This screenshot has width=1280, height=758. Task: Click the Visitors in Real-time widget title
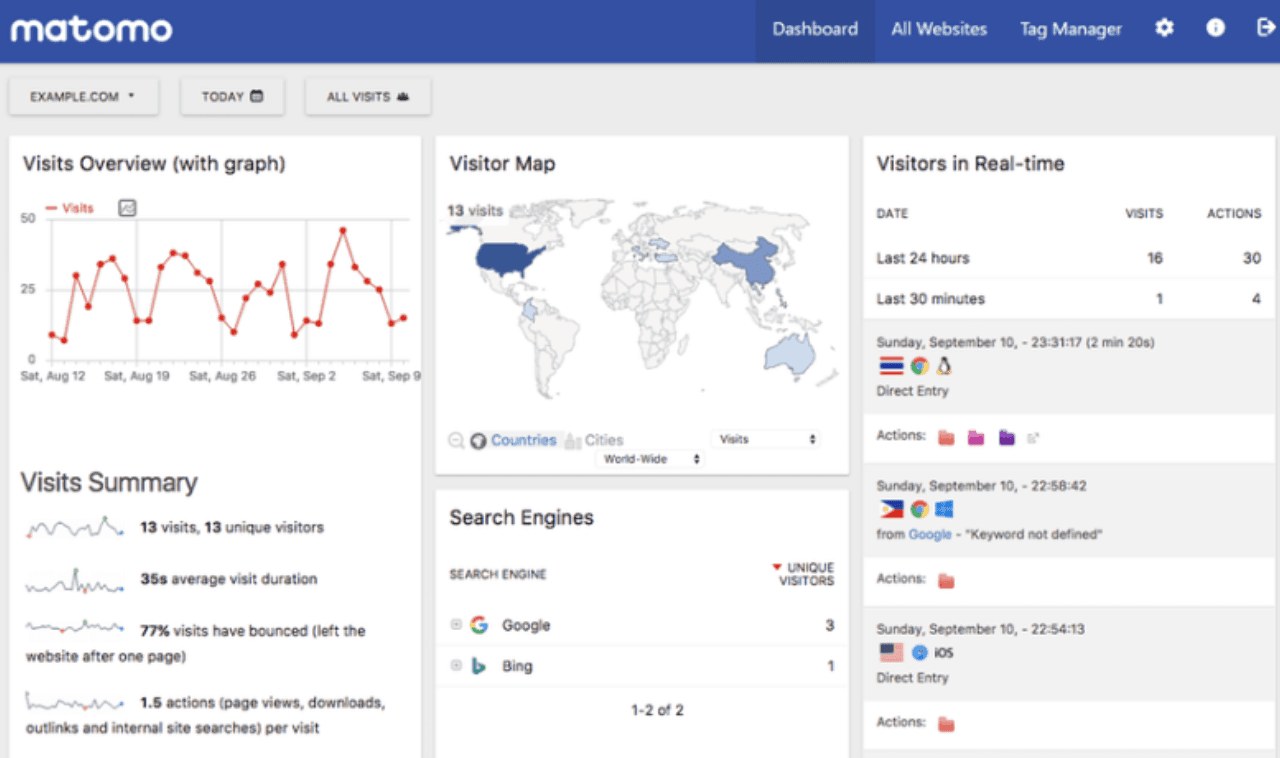pos(970,164)
